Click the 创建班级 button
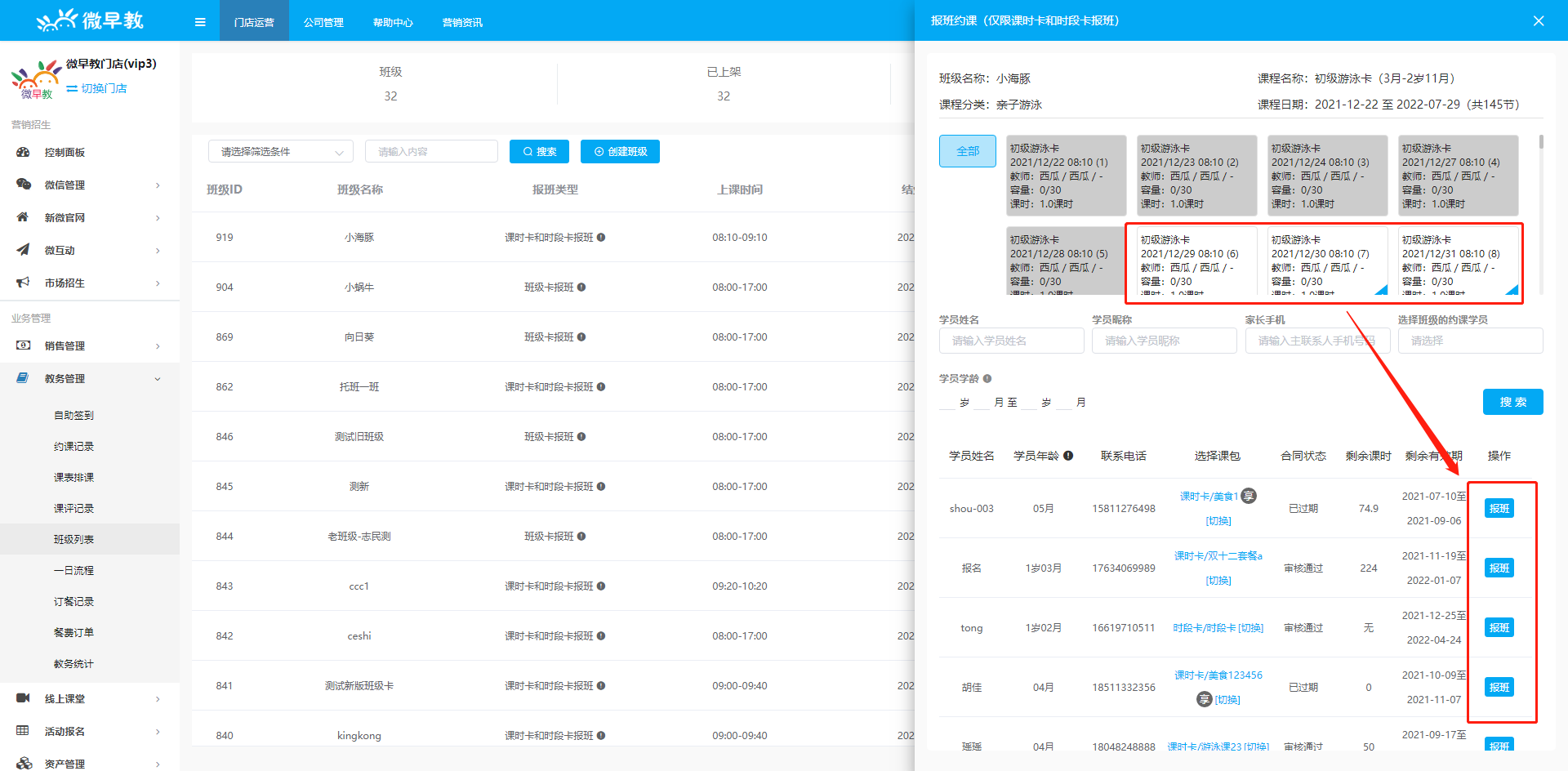Image resolution: width=1568 pixels, height=771 pixels. pyautogui.click(x=620, y=151)
